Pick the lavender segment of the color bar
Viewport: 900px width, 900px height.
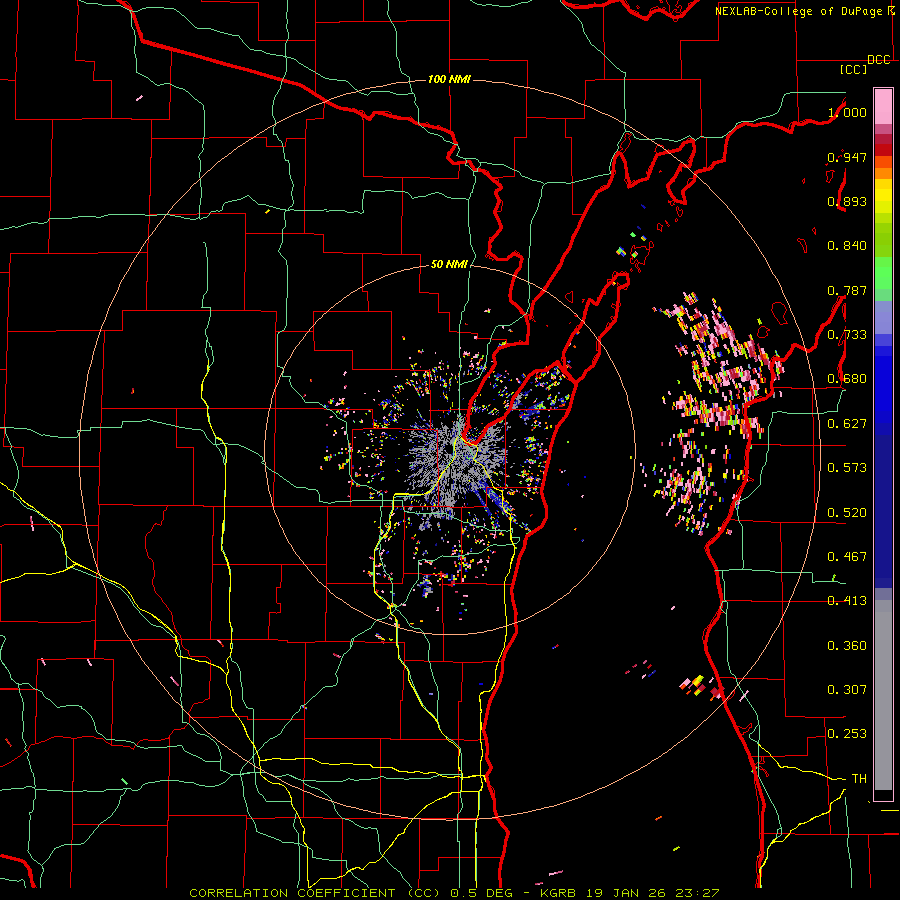[x=883, y=317]
